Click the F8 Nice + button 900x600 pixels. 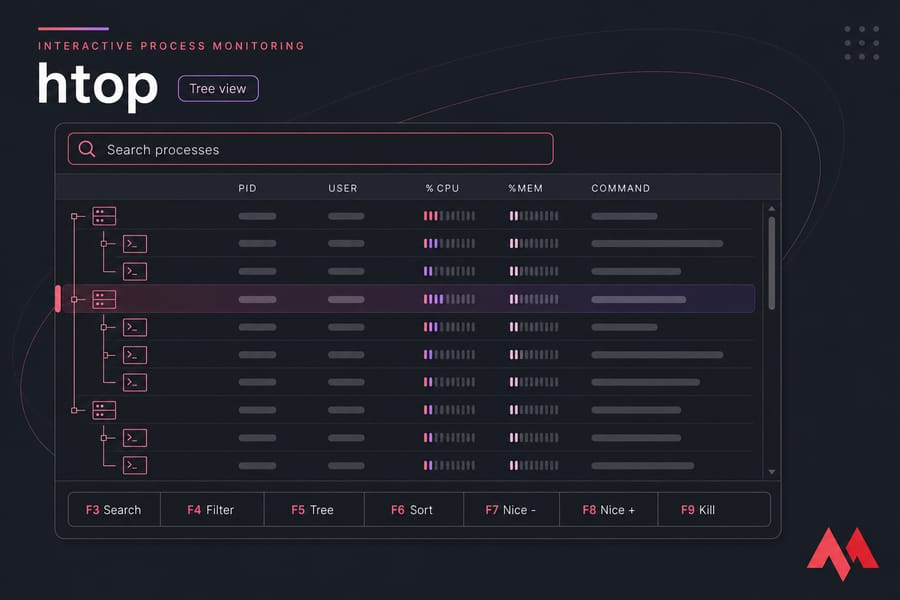pos(608,510)
